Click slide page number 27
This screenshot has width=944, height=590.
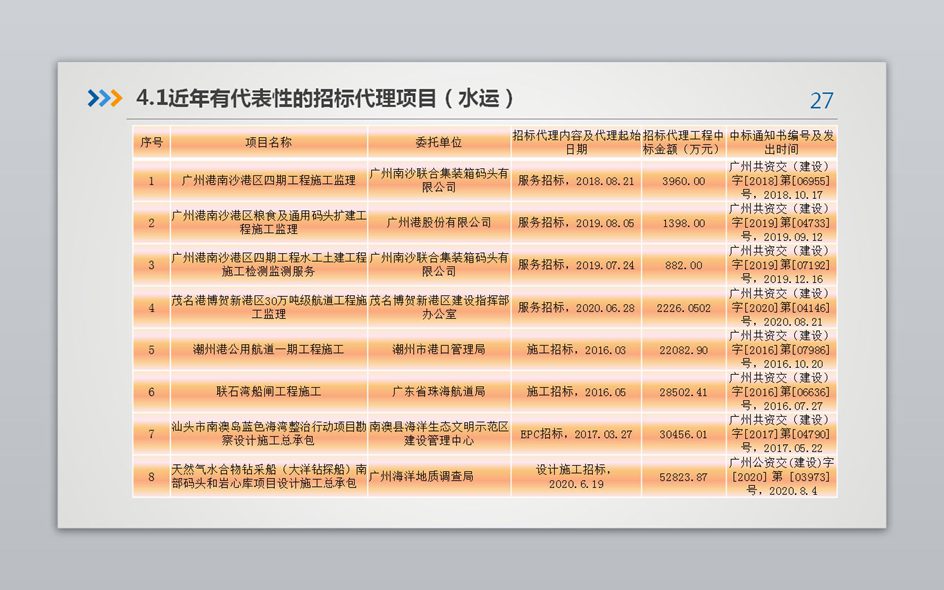(x=821, y=100)
